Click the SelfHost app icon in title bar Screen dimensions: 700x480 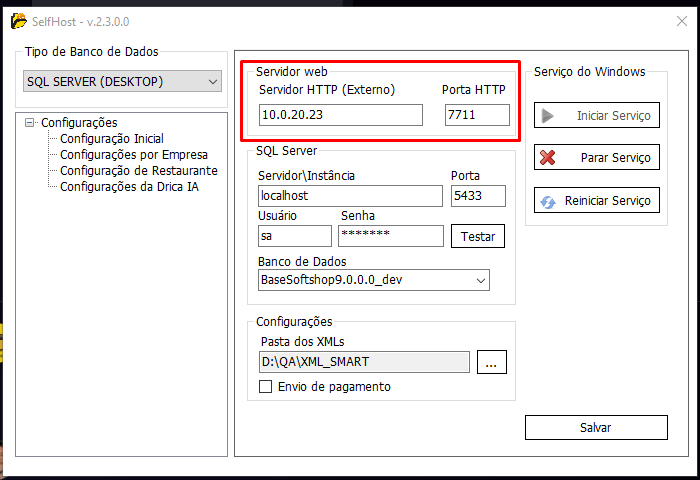[18, 21]
